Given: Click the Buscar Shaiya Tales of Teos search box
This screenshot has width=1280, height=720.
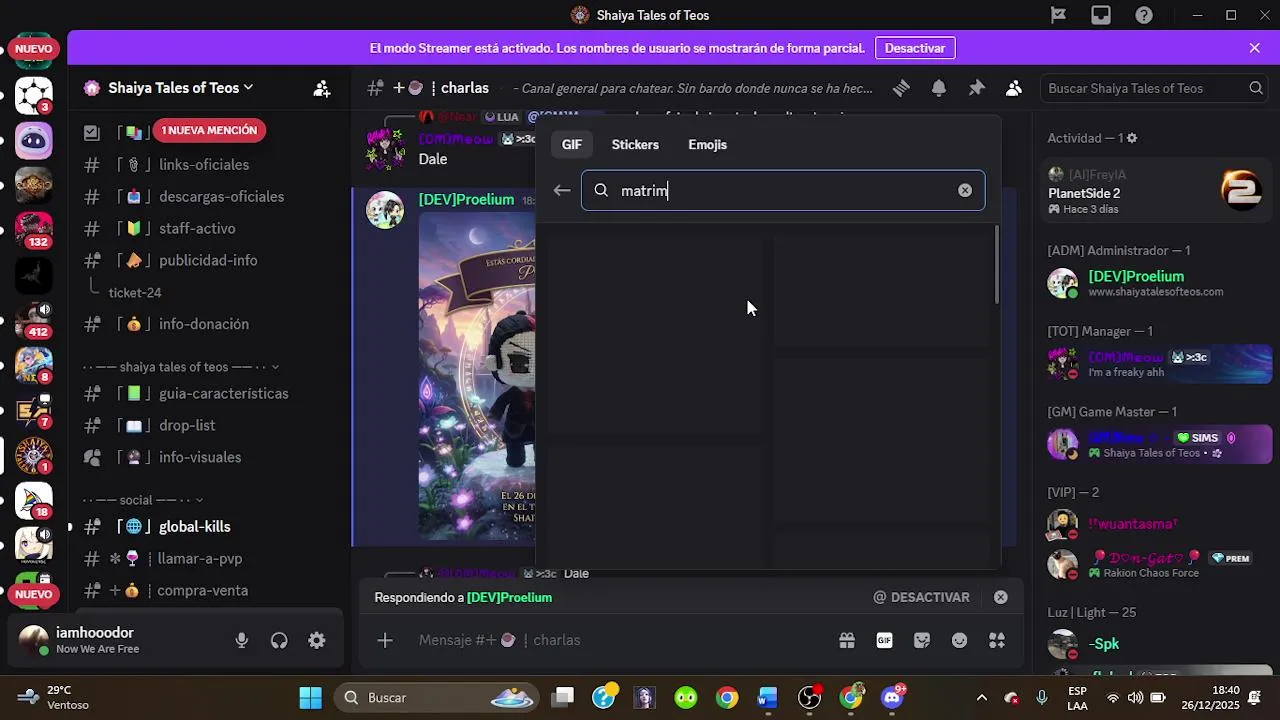Looking at the screenshot, I should 1156,88.
